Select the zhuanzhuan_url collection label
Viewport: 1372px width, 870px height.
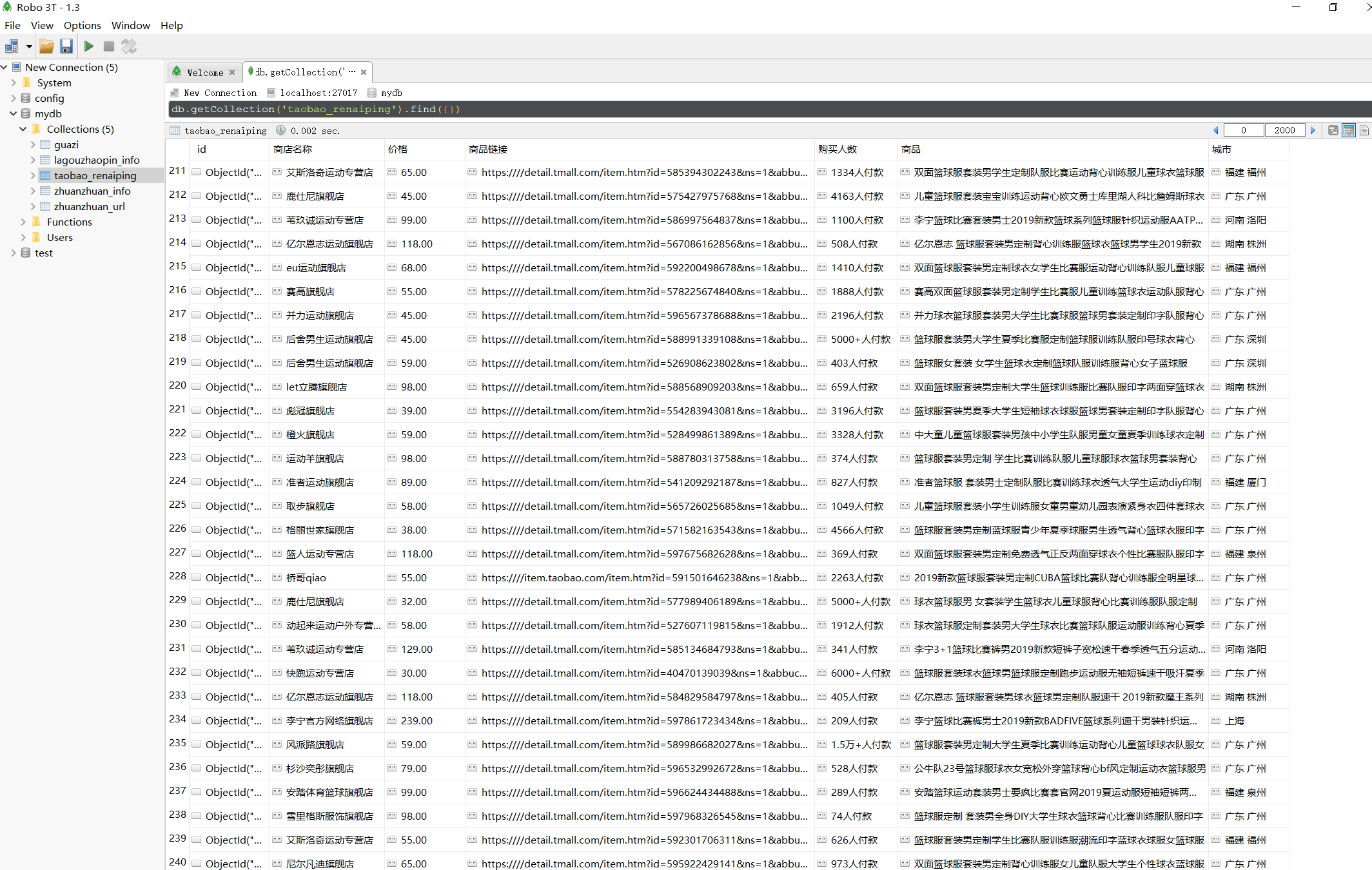90,206
